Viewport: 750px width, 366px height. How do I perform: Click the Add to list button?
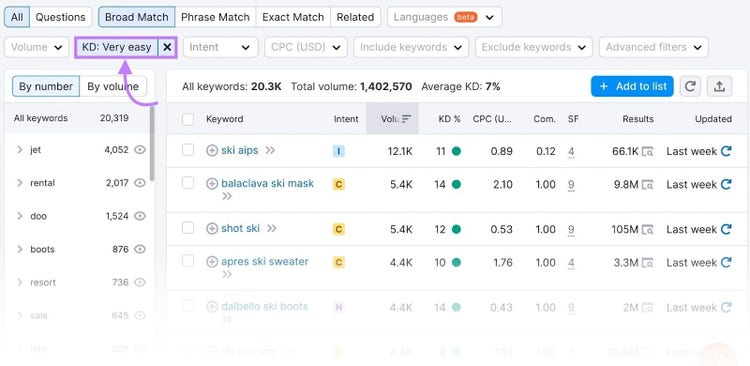point(632,87)
